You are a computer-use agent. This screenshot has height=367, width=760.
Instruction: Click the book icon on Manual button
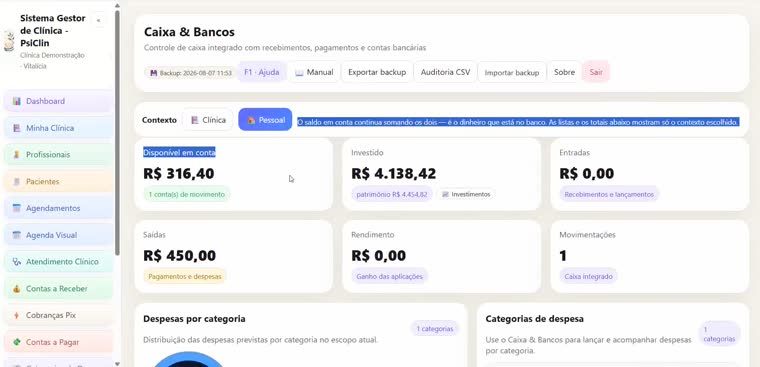click(299, 73)
